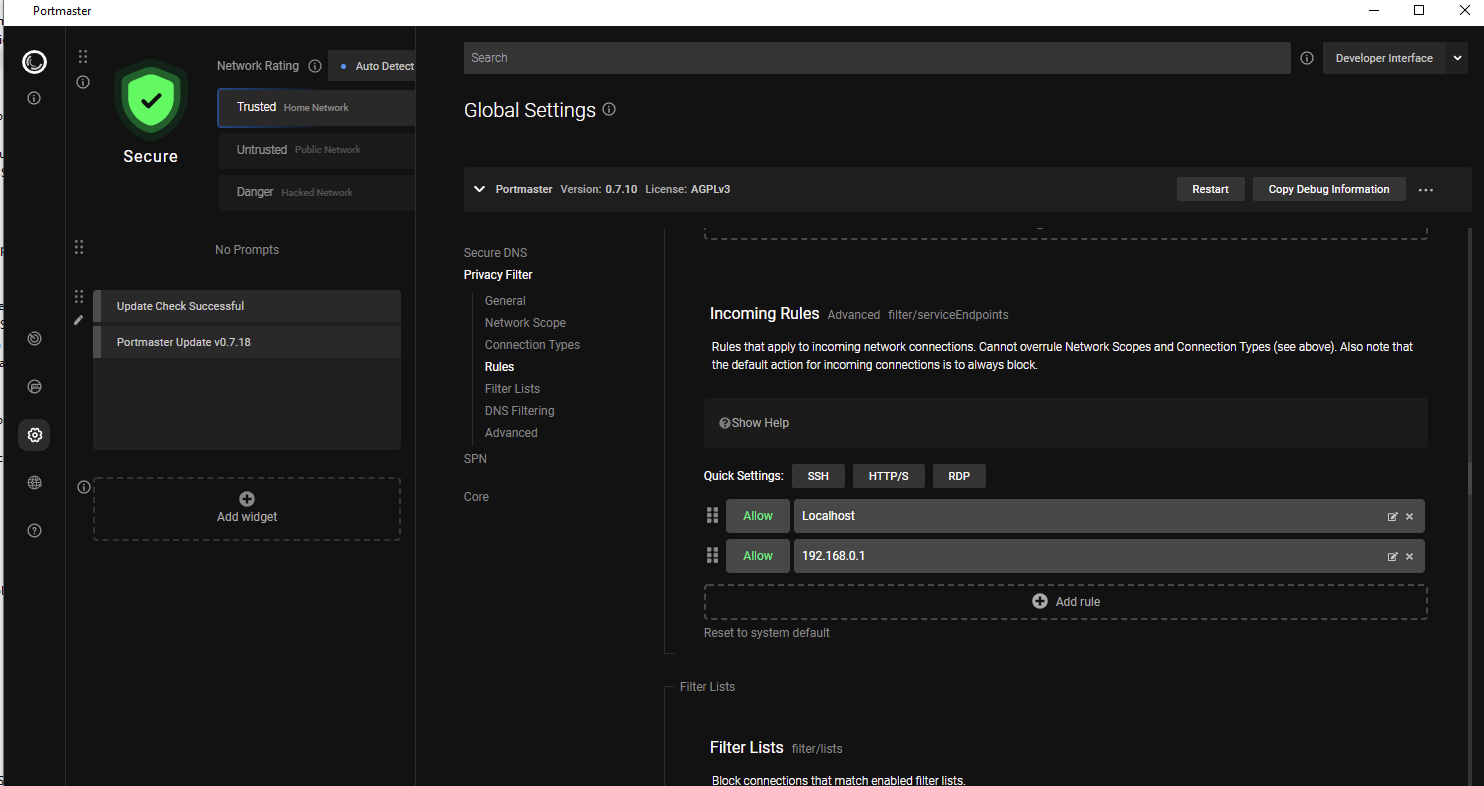This screenshot has height=786, width=1484.
Task: Open the Network Monitor icon in the sidebar
Action: coord(34,338)
